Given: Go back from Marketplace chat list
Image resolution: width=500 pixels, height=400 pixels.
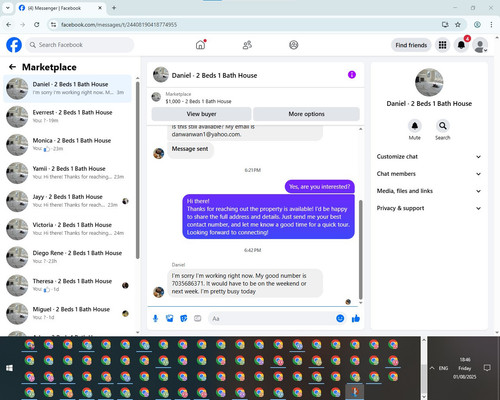Looking at the screenshot, I should tap(12, 67).
